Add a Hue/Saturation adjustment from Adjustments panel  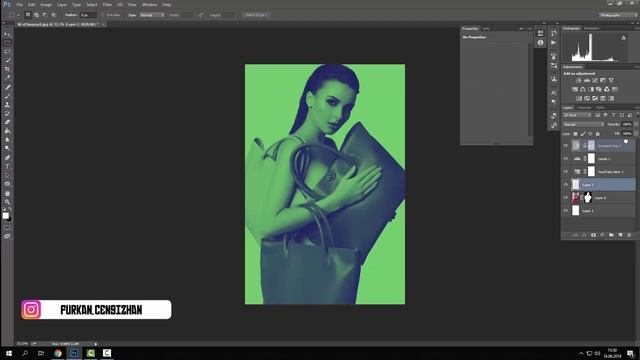pos(575,89)
